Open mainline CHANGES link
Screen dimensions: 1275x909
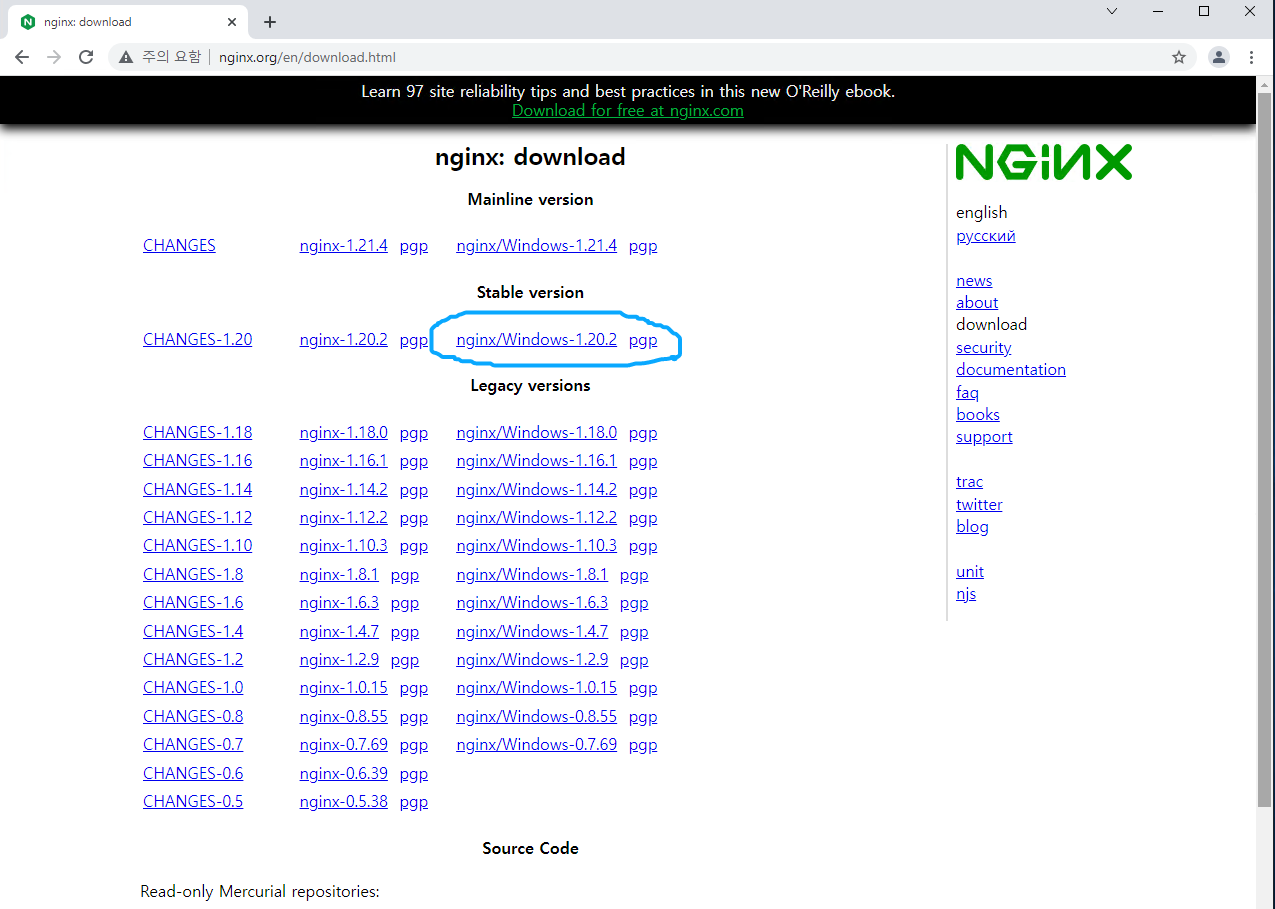(x=179, y=245)
